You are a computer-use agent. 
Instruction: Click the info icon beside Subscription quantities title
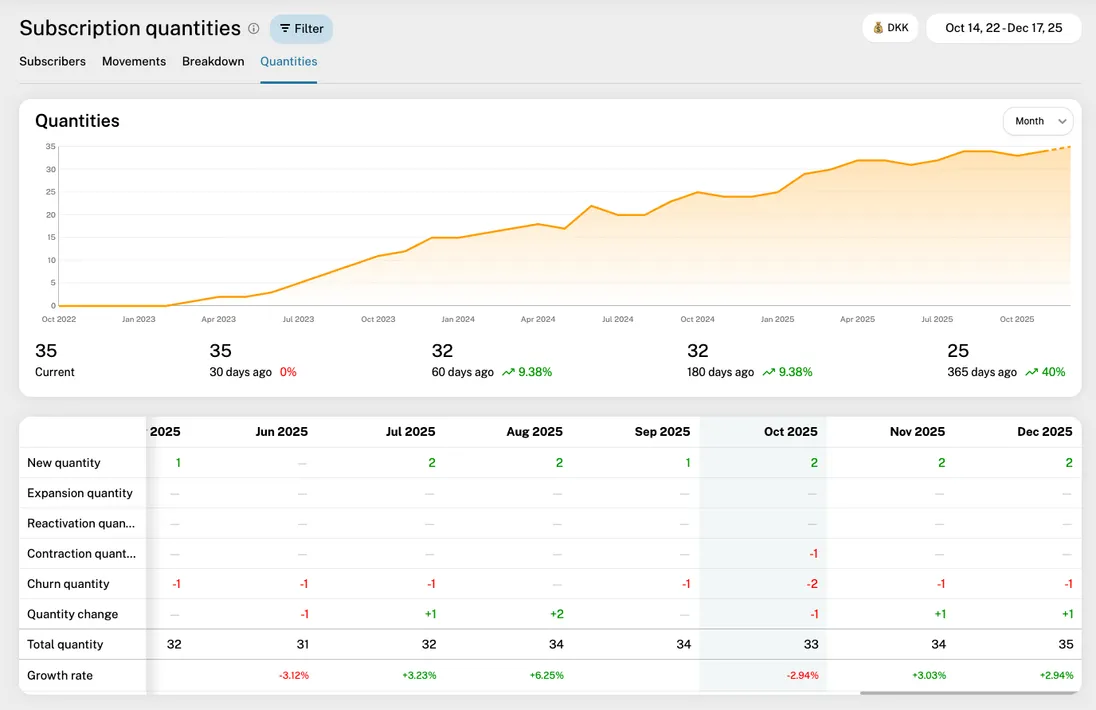(x=253, y=28)
